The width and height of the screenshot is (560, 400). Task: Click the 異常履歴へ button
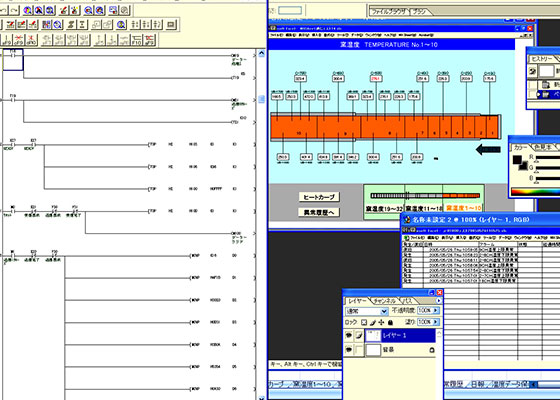(319, 212)
